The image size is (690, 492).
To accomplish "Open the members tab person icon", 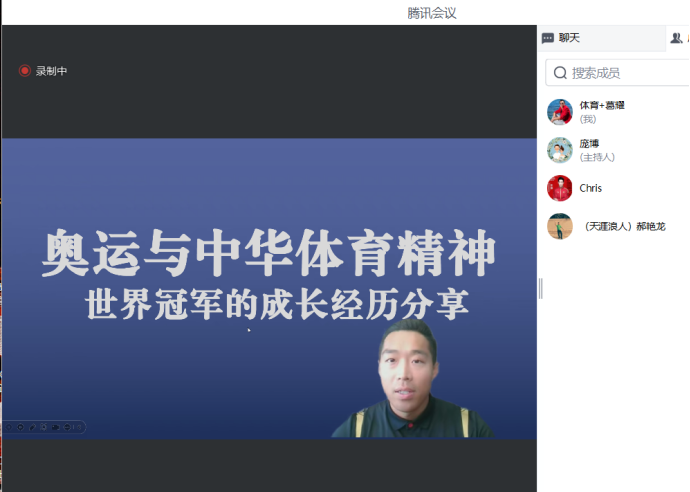I will 676,38.
